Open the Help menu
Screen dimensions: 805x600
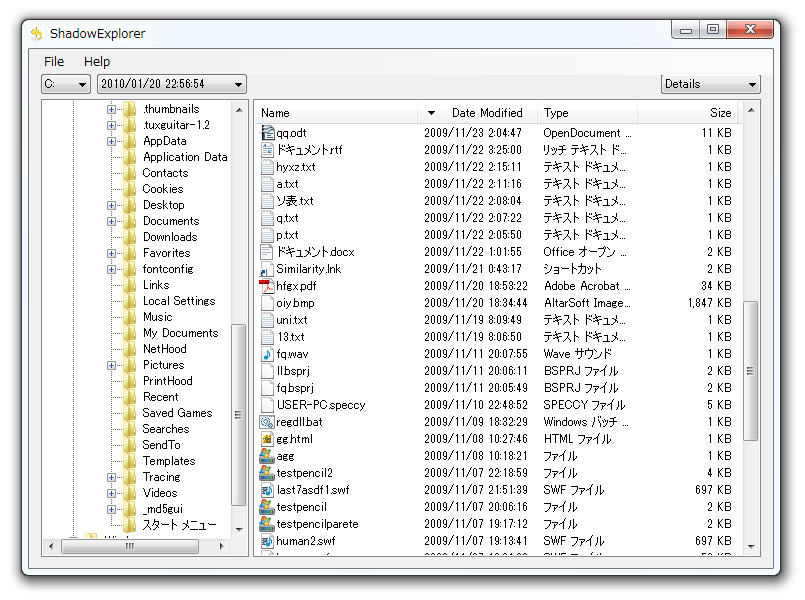97,62
